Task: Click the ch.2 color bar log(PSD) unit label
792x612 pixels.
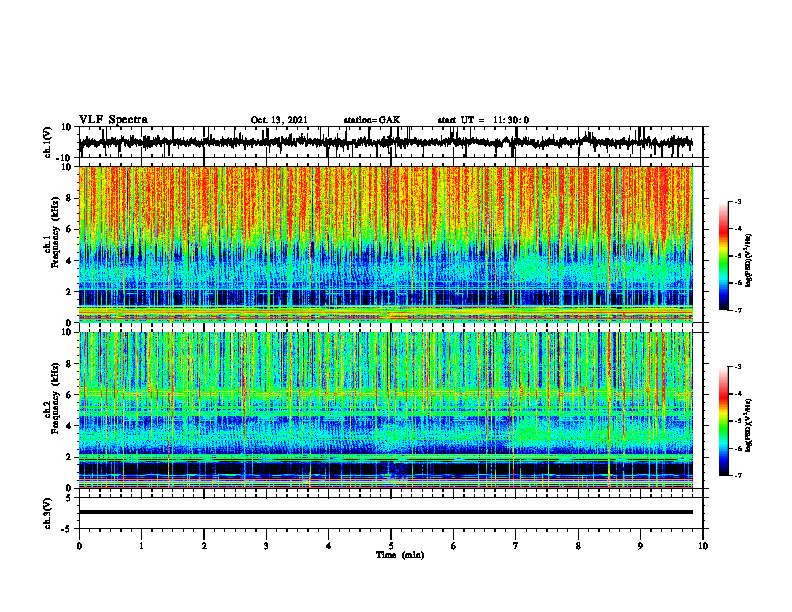Action: [749, 425]
